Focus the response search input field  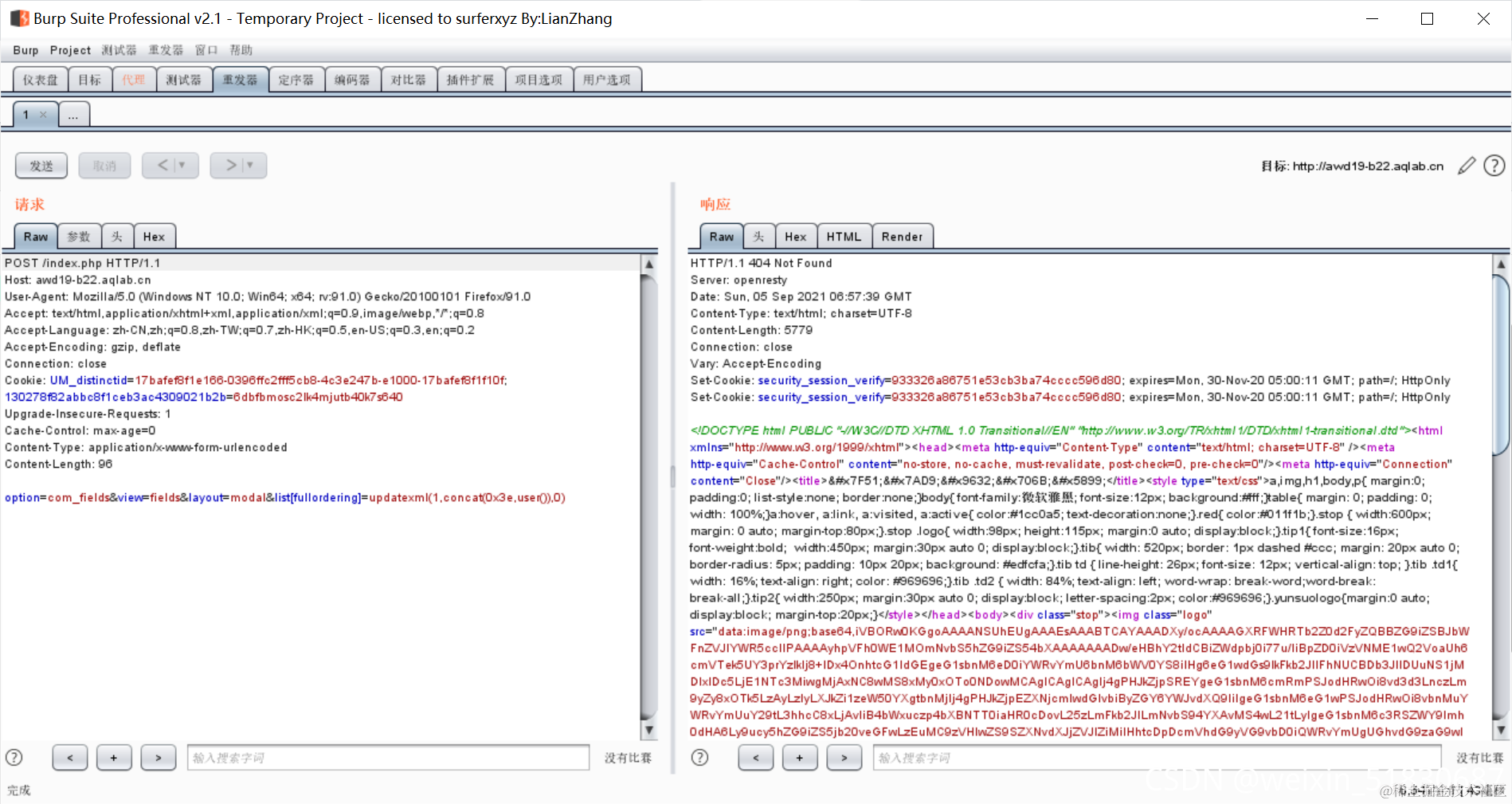(x=1158, y=758)
